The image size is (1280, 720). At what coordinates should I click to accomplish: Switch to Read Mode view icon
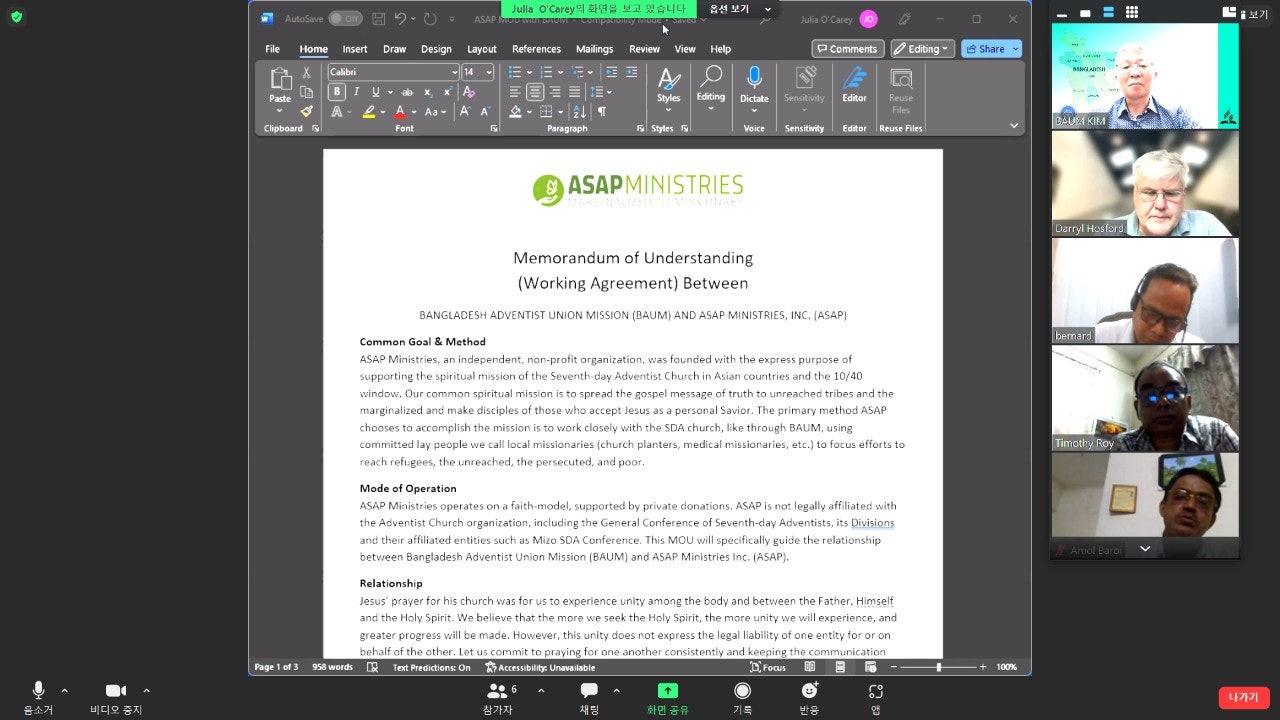click(x=810, y=667)
